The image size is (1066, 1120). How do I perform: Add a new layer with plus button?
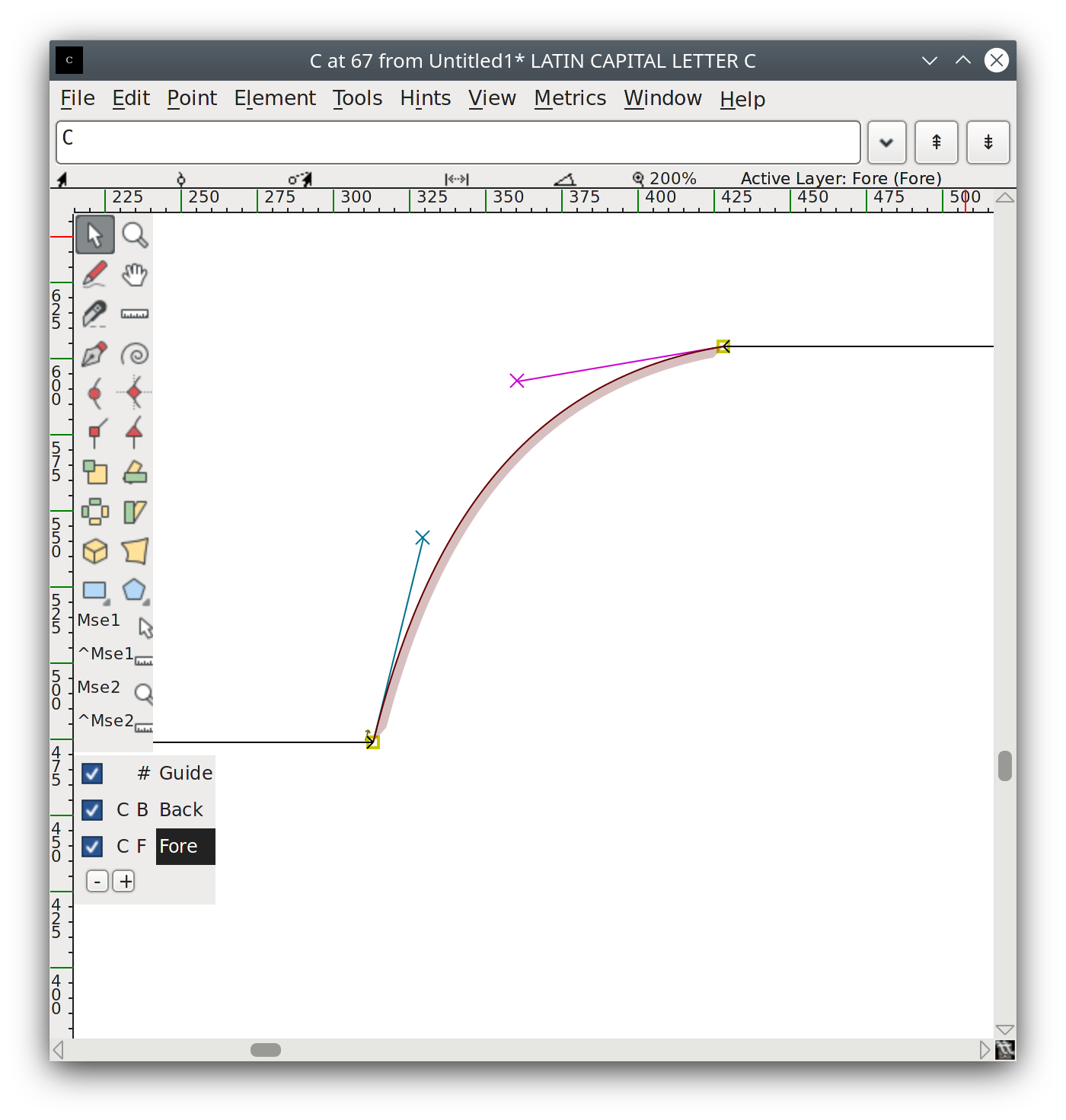(x=124, y=882)
